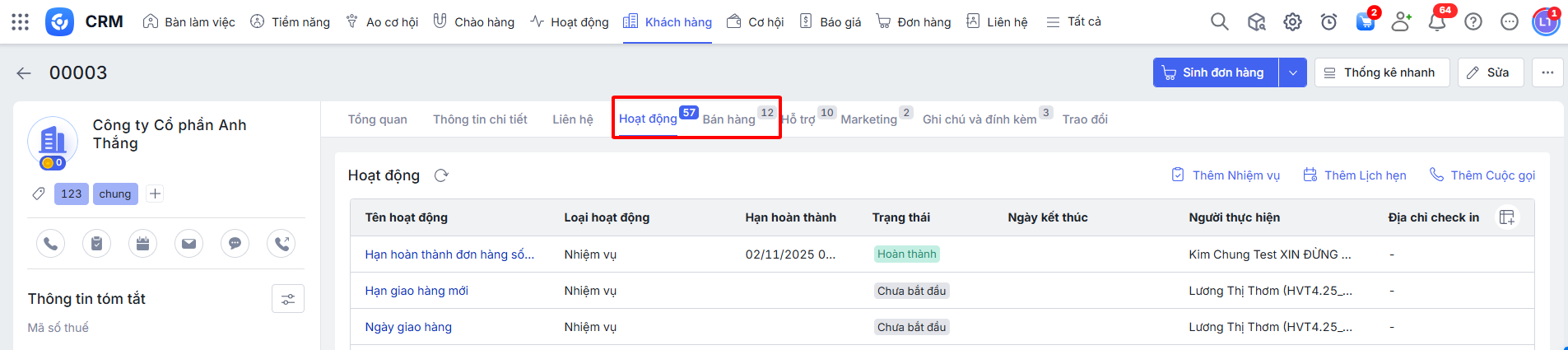Image resolution: width=1568 pixels, height=350 pixels.
Task: Open Khách hàng menu
Action: (x=668, y=22)
